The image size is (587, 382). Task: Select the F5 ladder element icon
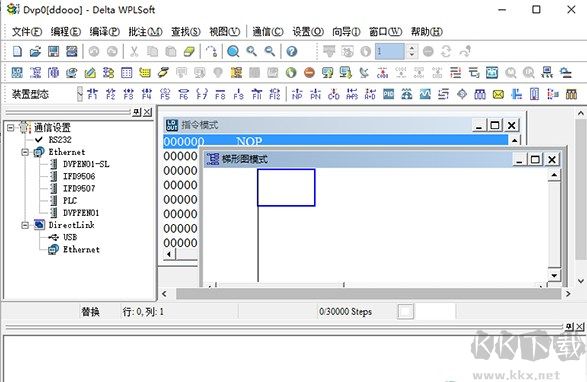click(x=165, y=94)
